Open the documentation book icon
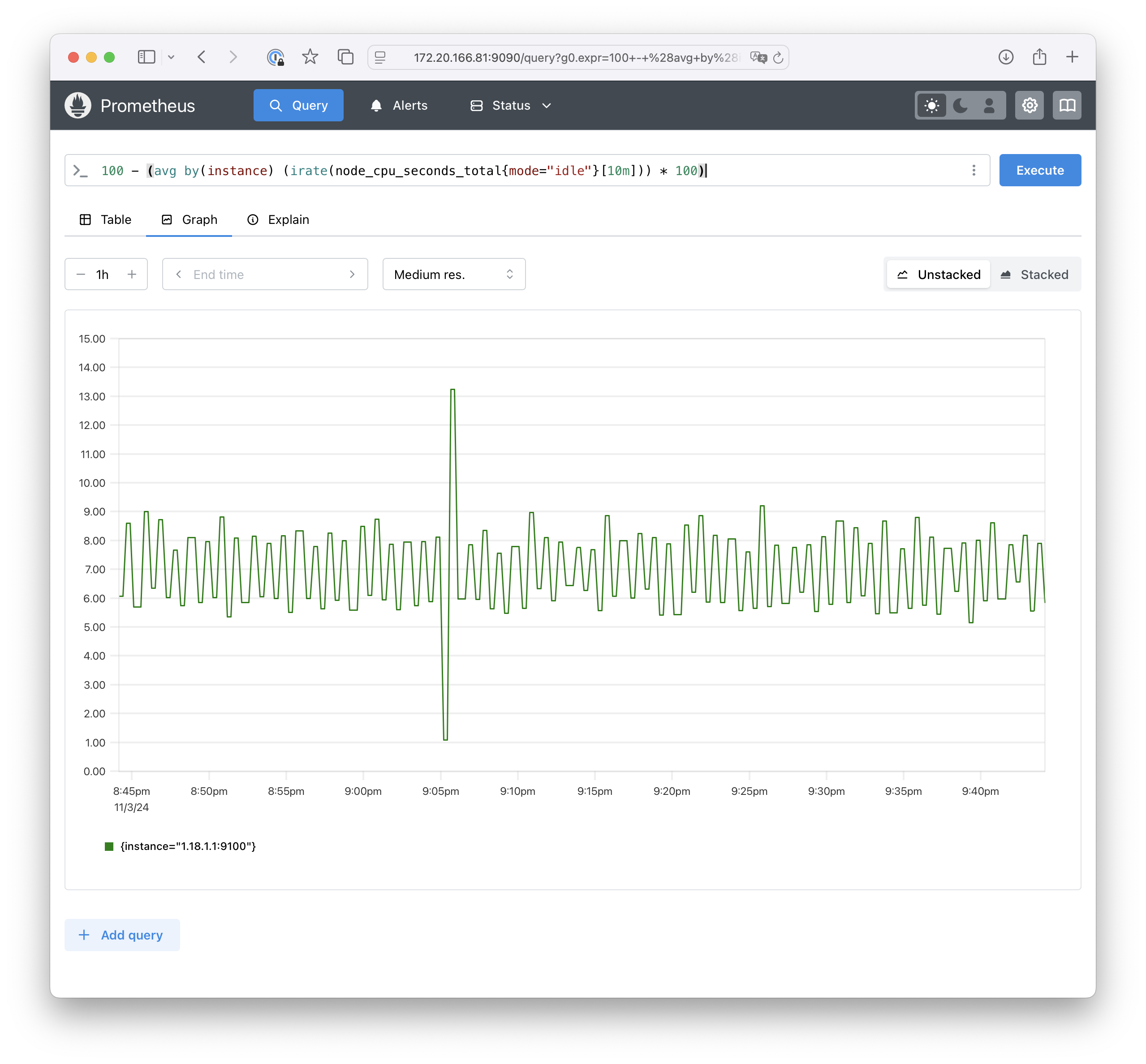 click(1067, 105)
